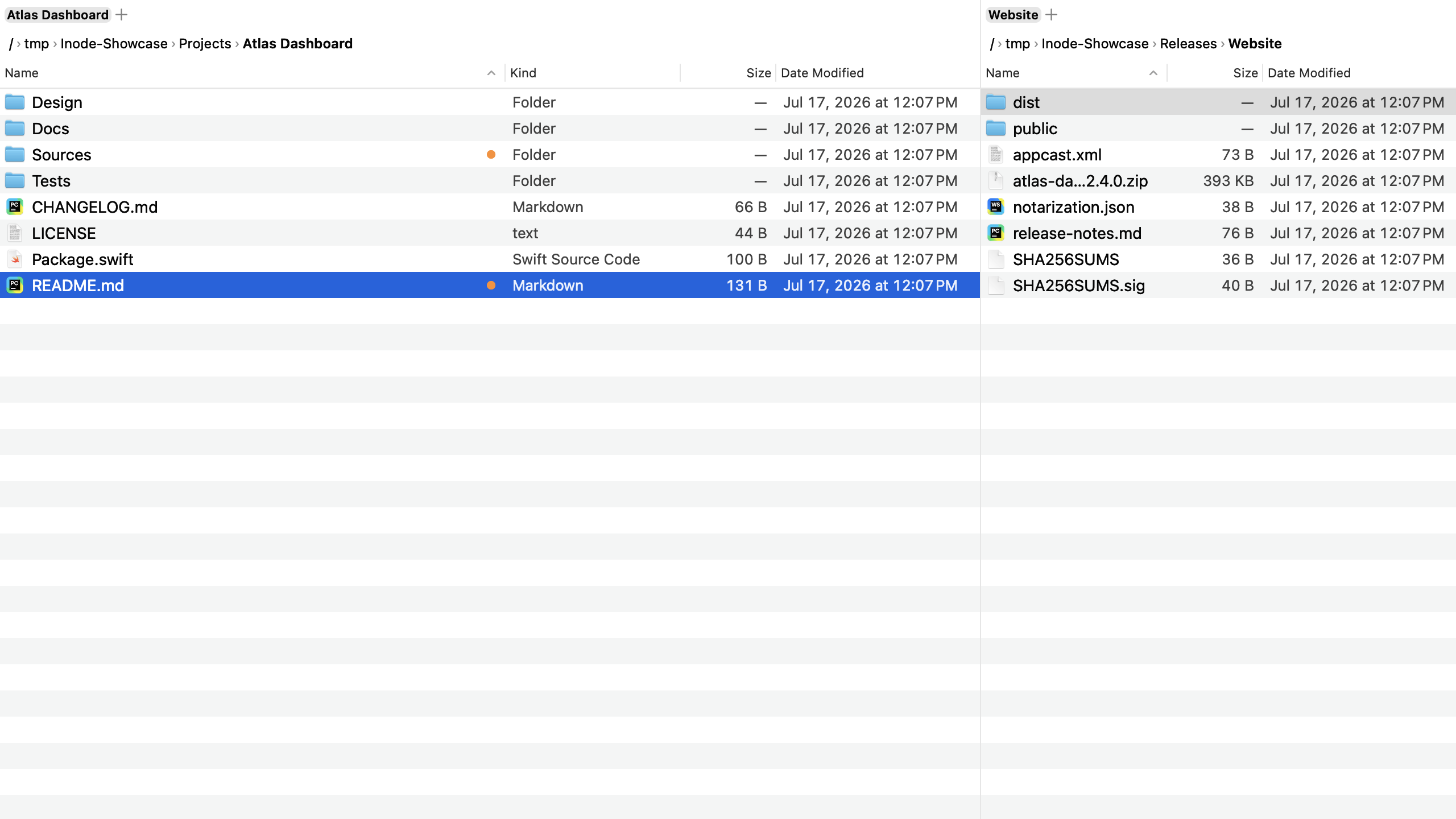Click the Tests folder icon
This screenshot has height=819, width=1456.
click(x=15, y=181)
